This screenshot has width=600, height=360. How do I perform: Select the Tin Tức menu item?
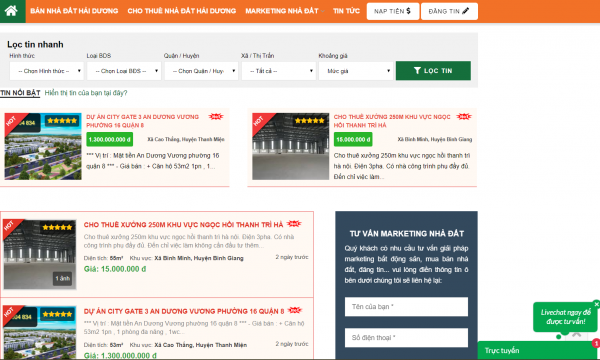[346, 11]
